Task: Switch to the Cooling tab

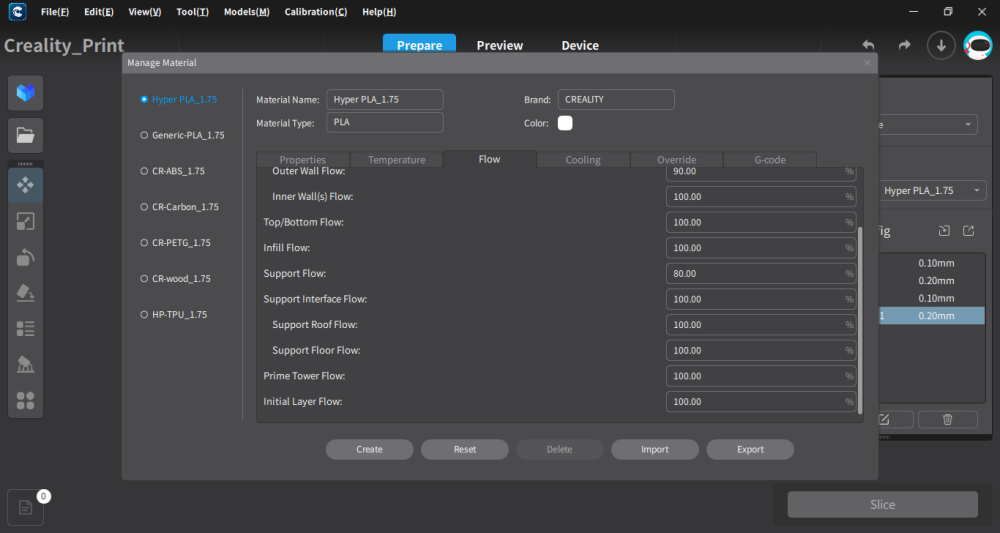Action: 583,159
